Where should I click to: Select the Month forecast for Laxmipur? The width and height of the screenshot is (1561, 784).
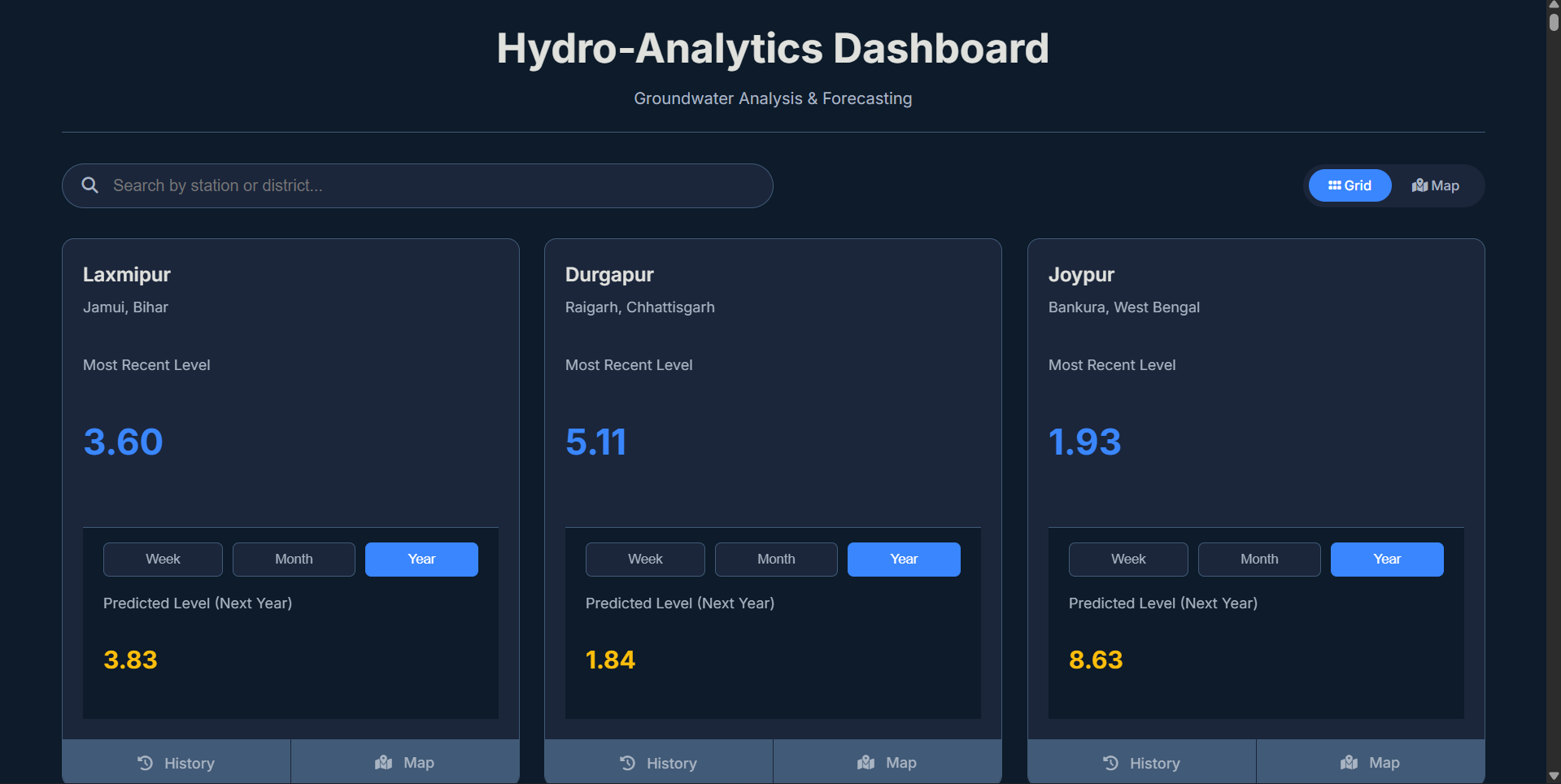[294, 560]
